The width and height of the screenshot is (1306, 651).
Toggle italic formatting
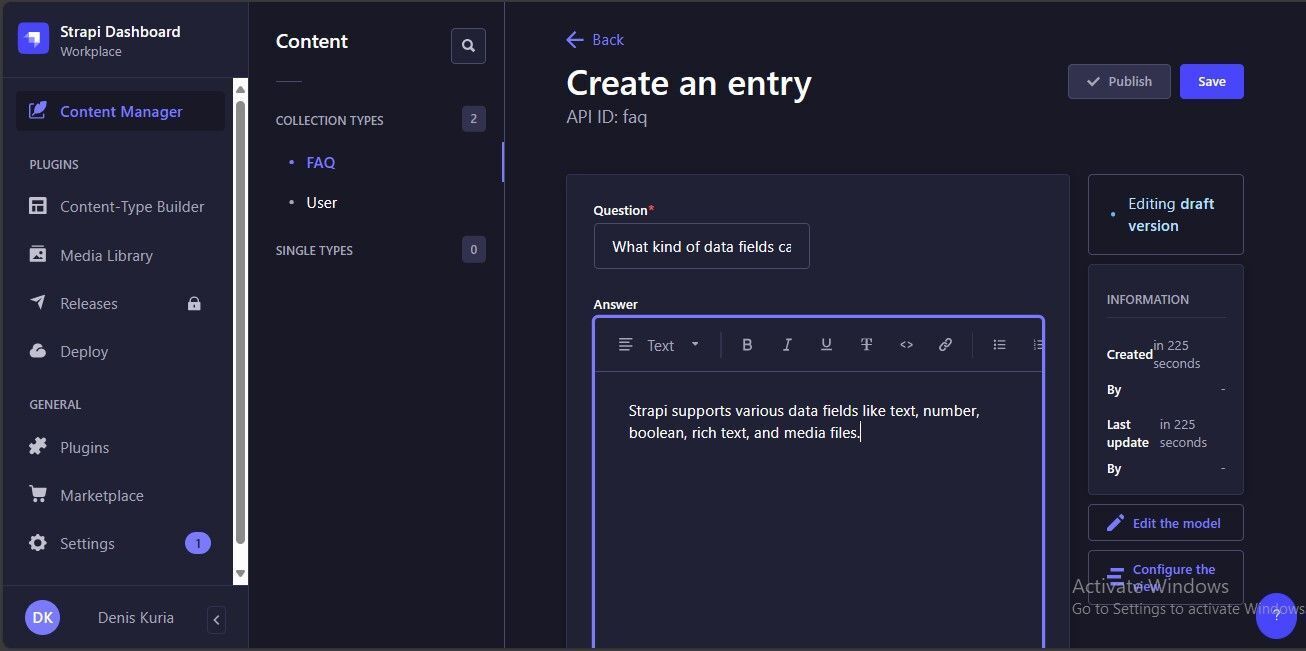pyautogui.click(x=787, y=345)
